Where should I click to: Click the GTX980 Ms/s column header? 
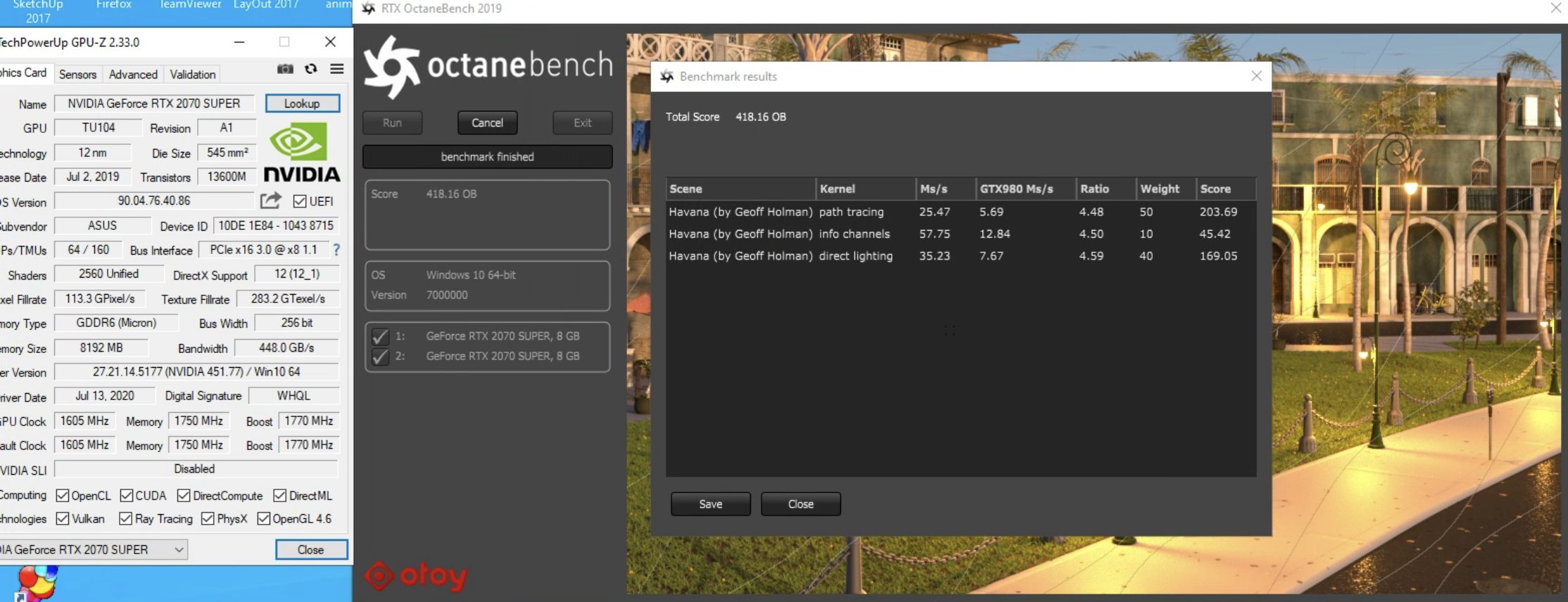point(1026,188)
